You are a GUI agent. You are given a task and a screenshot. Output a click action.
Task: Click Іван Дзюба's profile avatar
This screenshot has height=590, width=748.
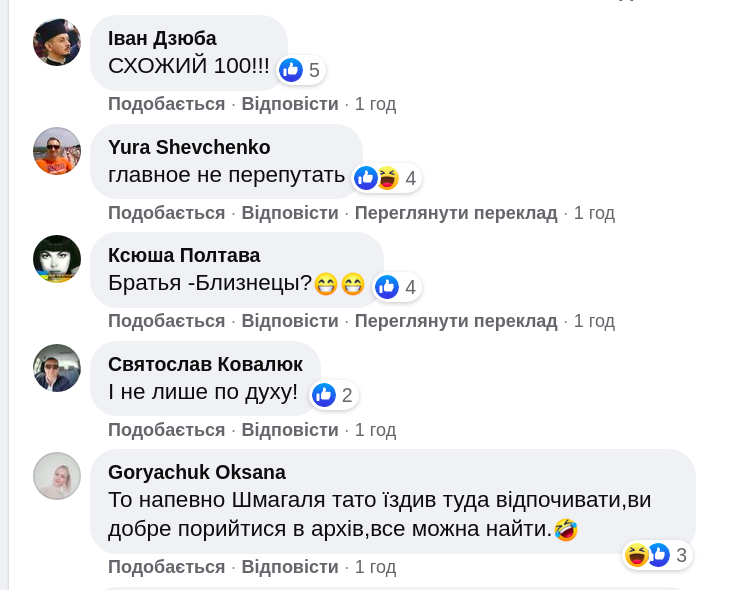click(57, 42)
